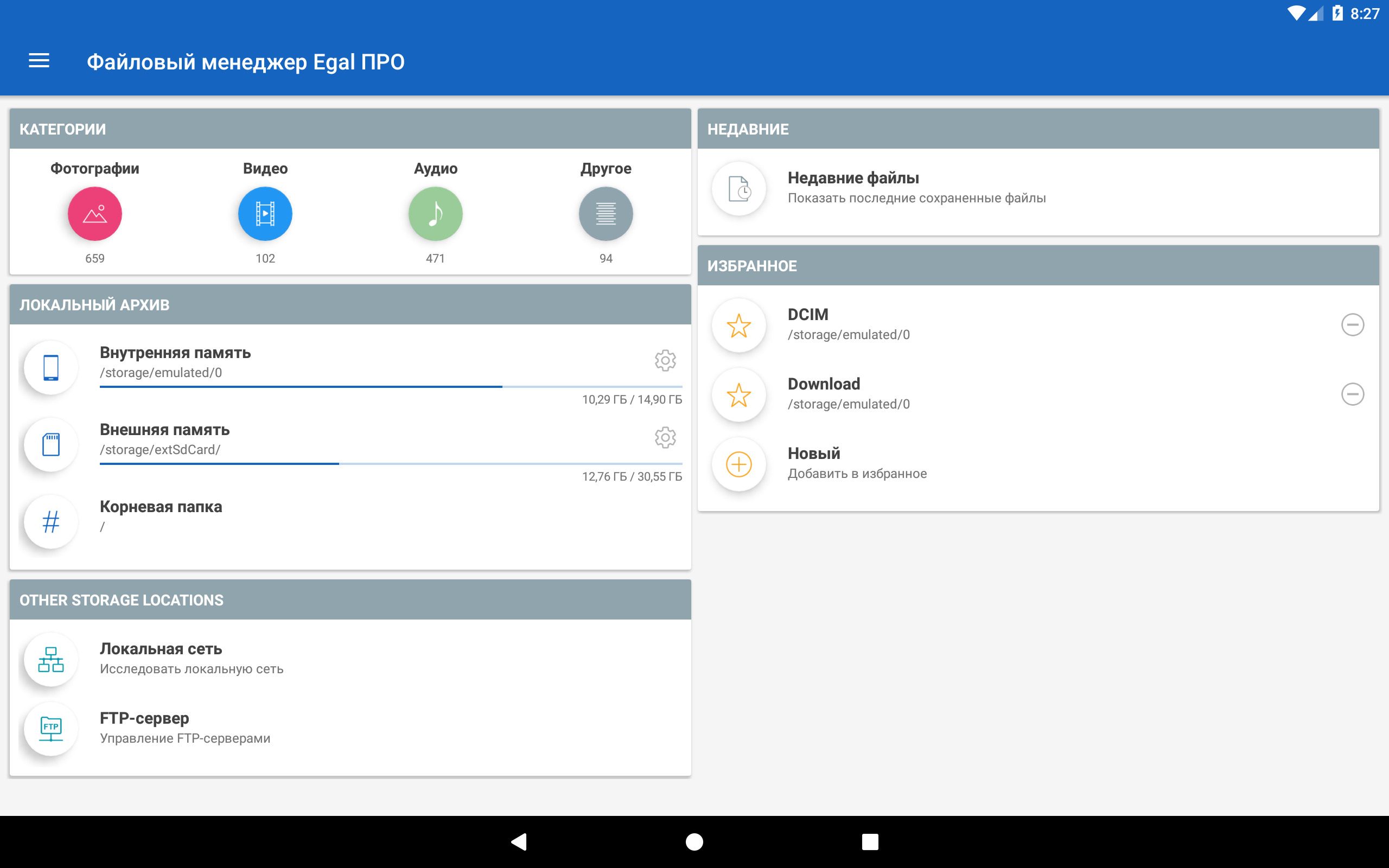Browse Внутренняя память storage

(x=175, y=362)
